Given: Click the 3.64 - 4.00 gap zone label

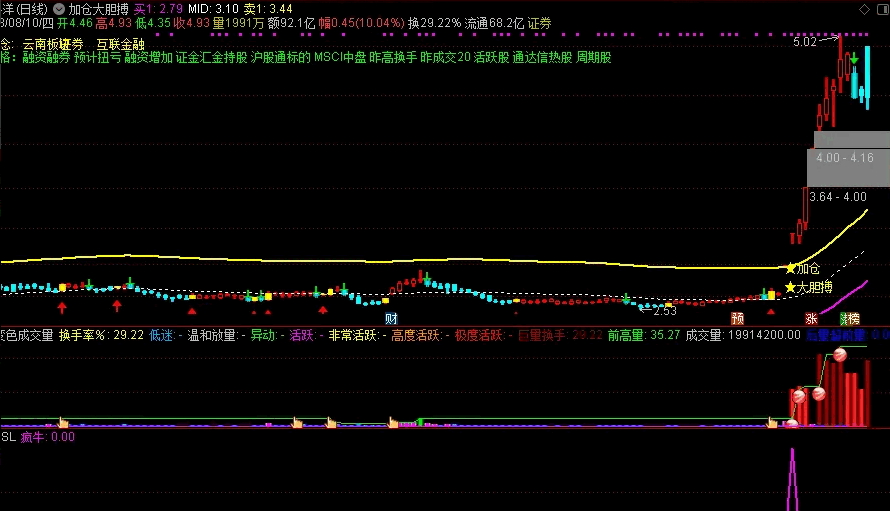Looking at the screenshot, I should pos(838,197).
